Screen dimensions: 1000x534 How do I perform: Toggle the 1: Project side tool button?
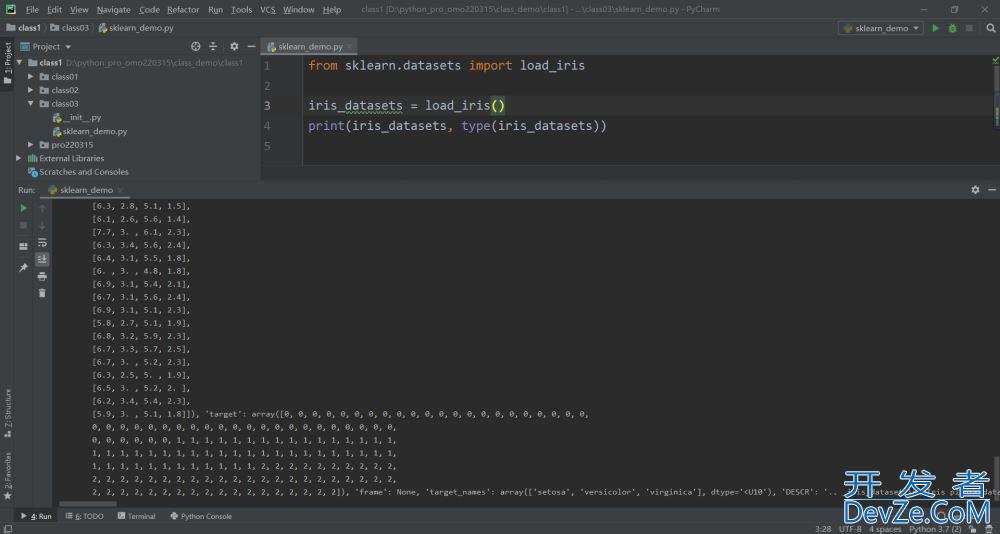(x=8, y=63)
